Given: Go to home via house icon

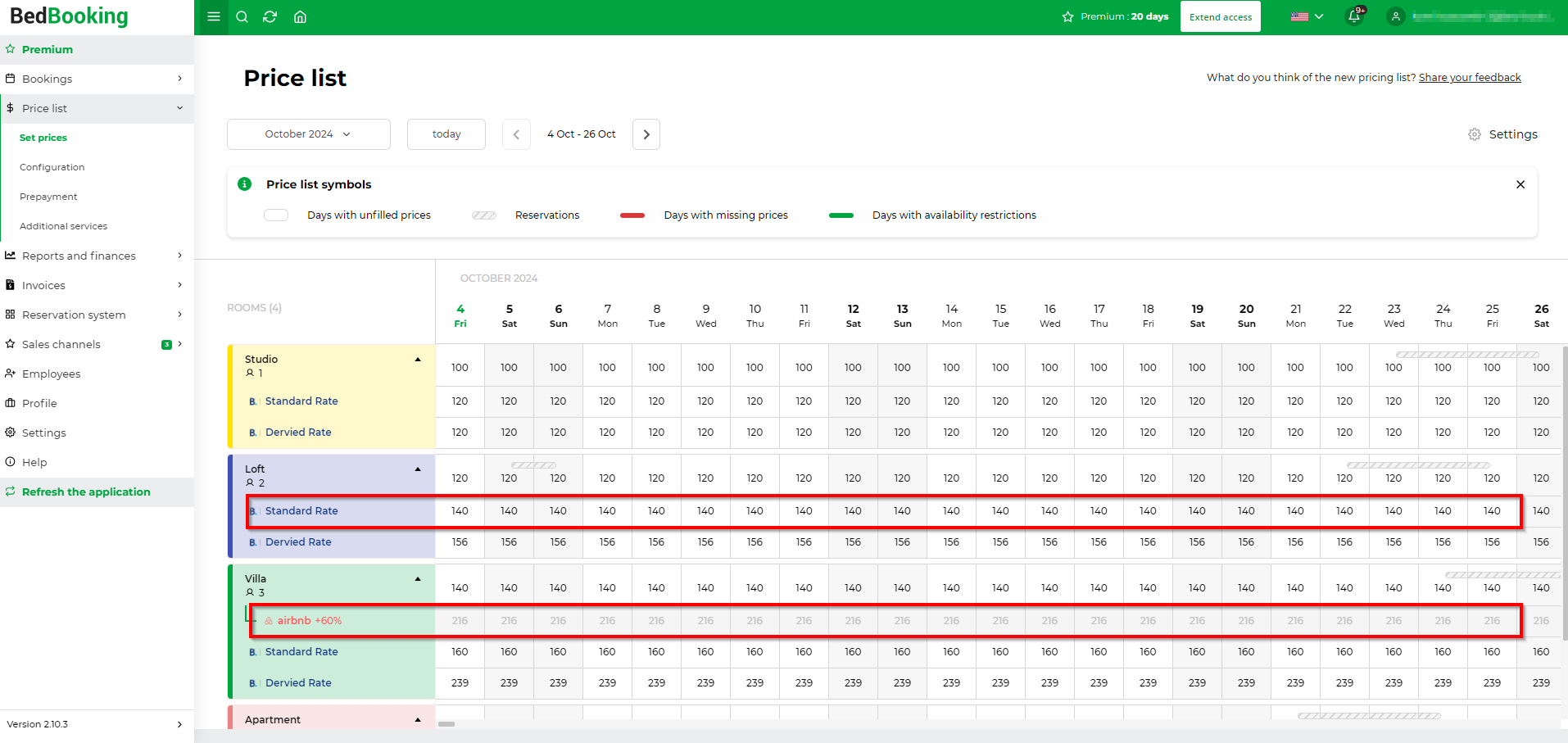Looking at the screenshot, I should pyautogui.click(x=300, y=16).
